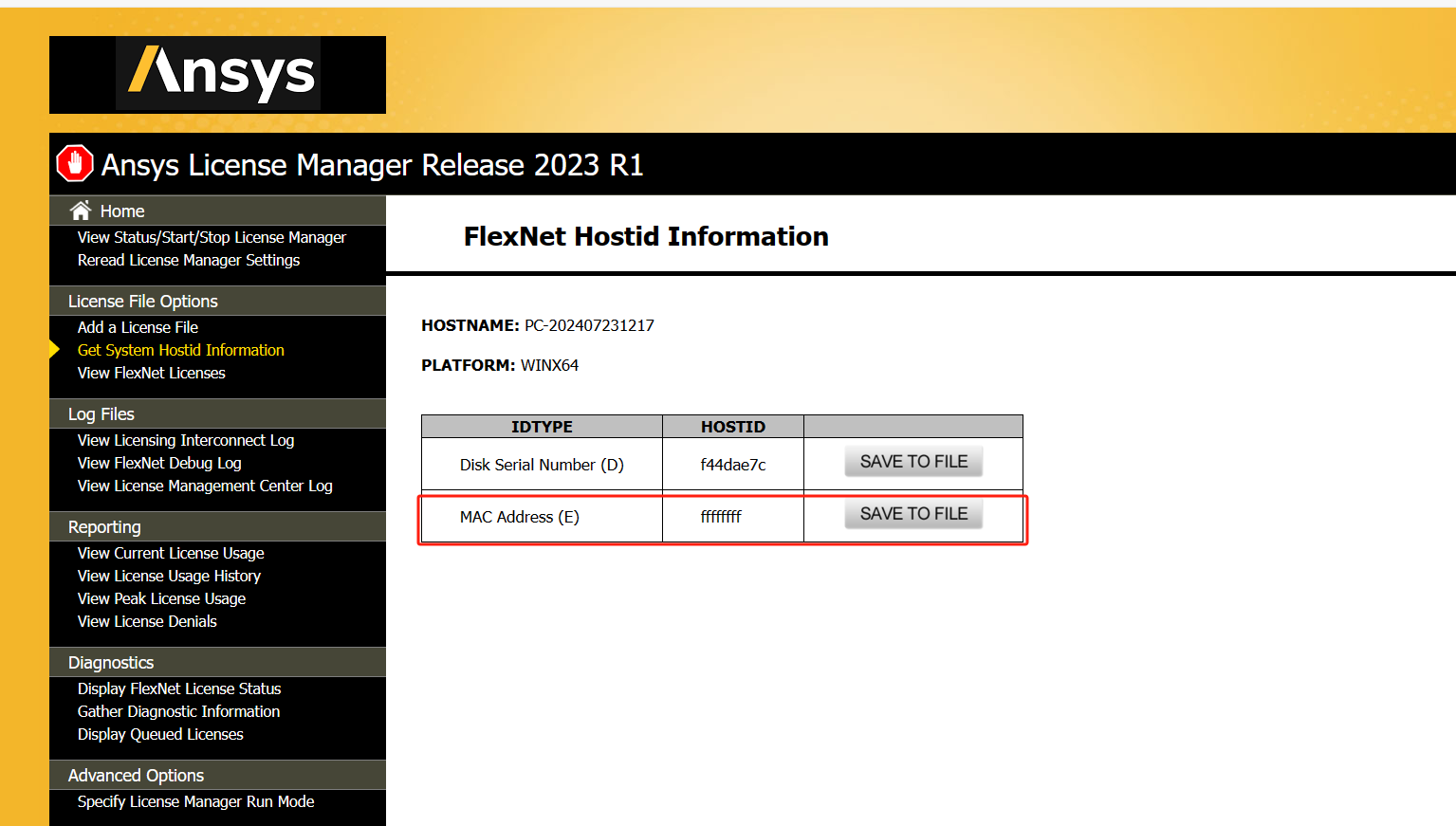Click the platform value WINX64
Screen dimensions: 1456x826
[549, 365]
